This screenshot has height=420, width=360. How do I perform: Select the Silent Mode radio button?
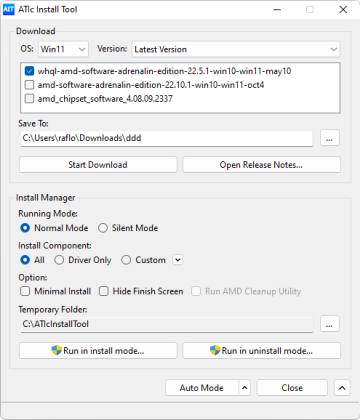(x=103, y=228)
